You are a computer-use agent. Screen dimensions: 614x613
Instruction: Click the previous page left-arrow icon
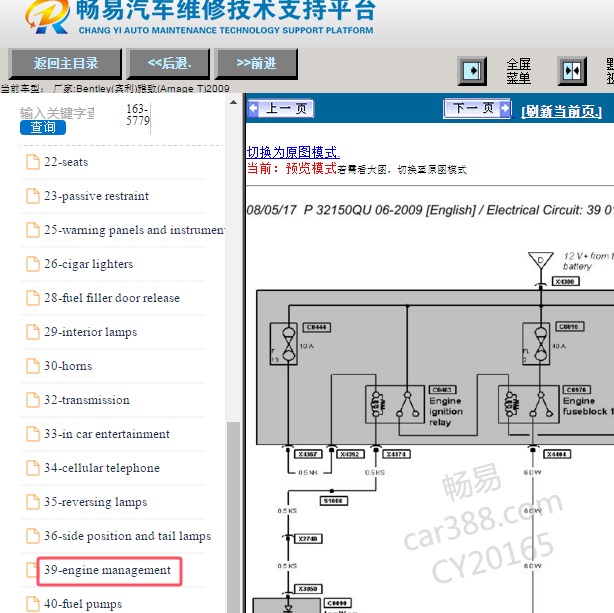[253, 108]
